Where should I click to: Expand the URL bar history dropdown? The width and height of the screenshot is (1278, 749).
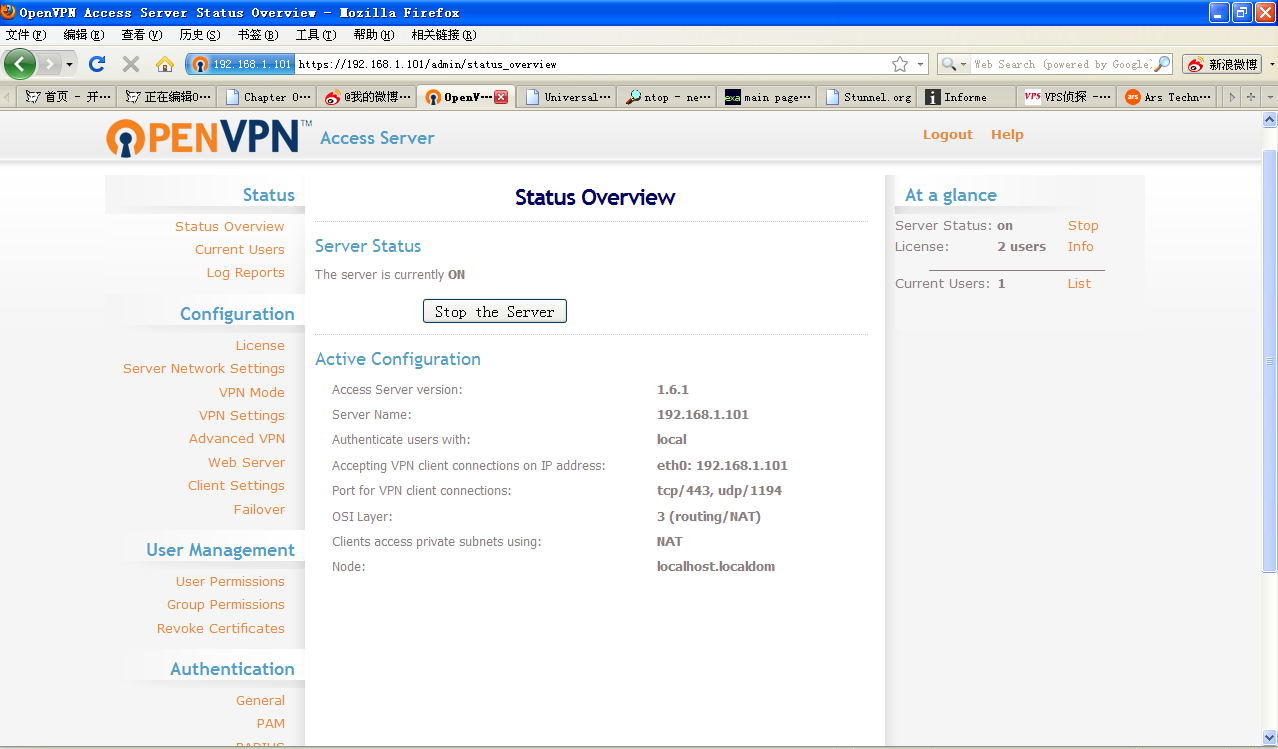[921, 64]
